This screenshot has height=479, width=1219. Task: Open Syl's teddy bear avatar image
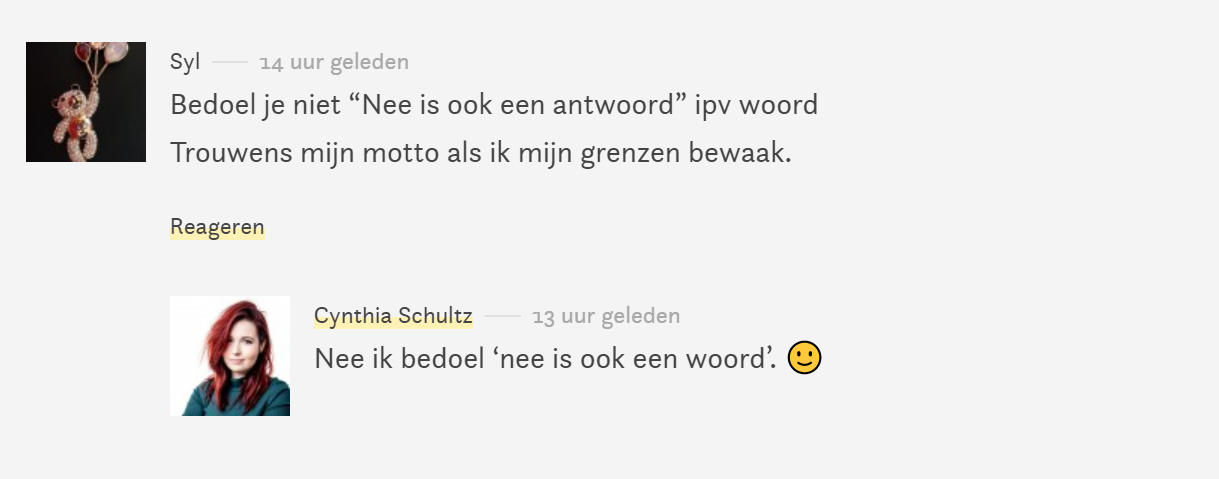pyautogui.click(x=86, y=102)
